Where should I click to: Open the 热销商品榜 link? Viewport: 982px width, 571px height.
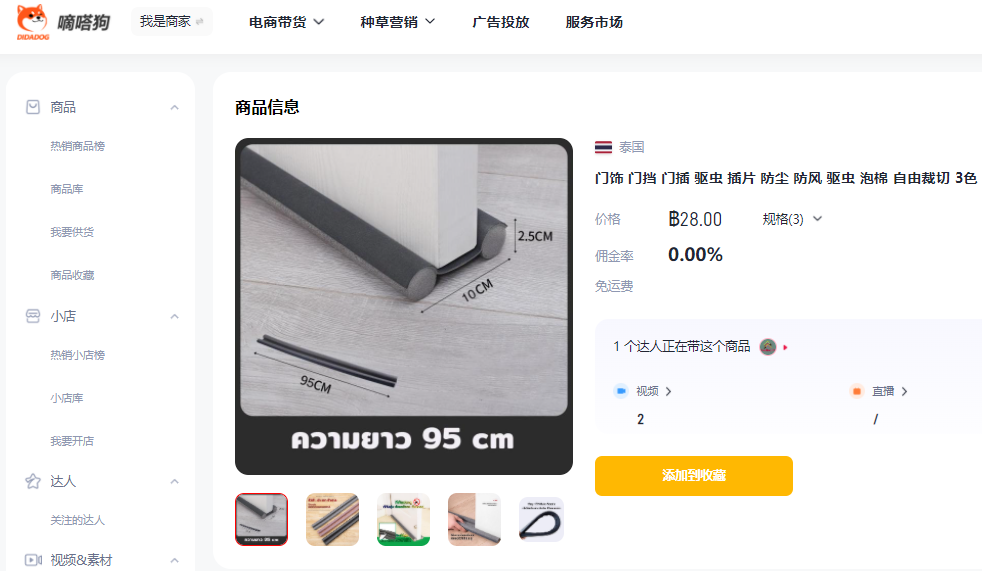[78, 146]
